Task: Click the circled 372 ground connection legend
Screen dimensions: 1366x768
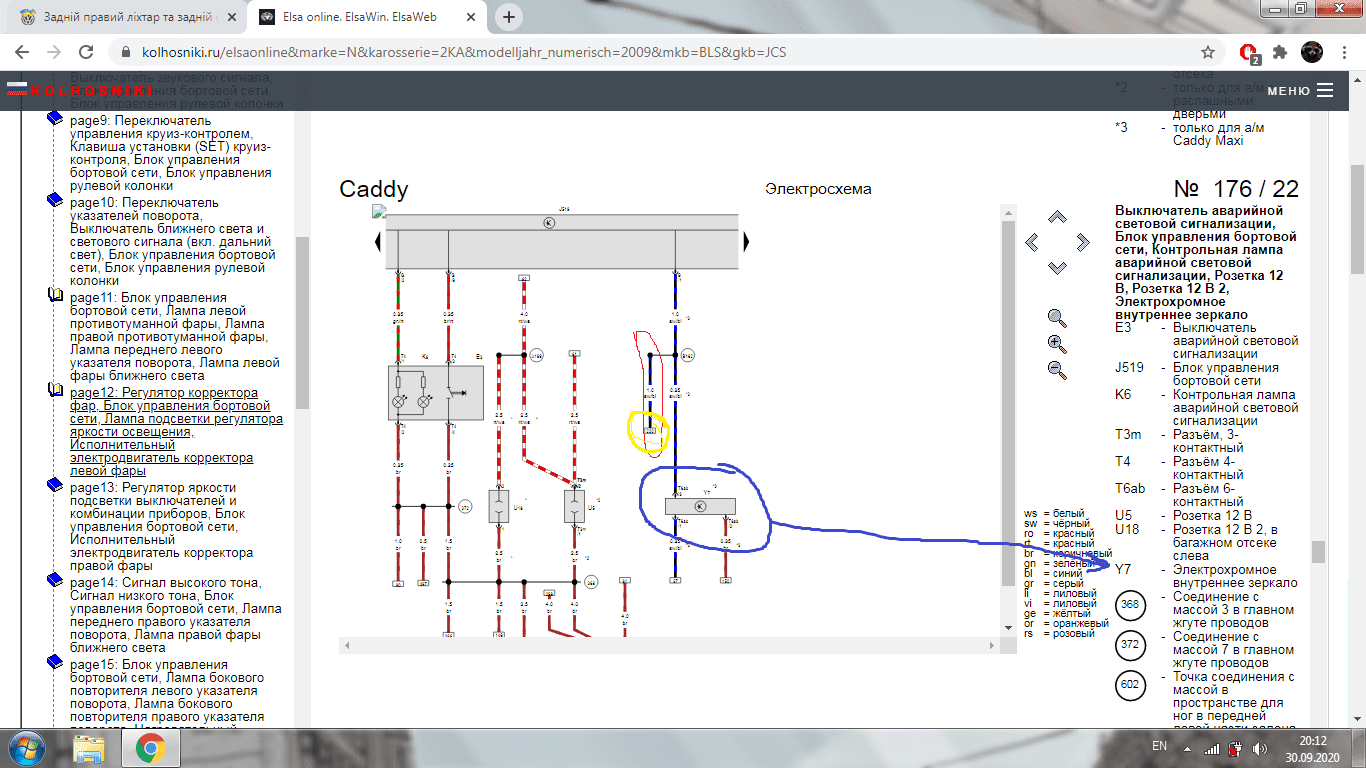Action: click(1130, 645)
